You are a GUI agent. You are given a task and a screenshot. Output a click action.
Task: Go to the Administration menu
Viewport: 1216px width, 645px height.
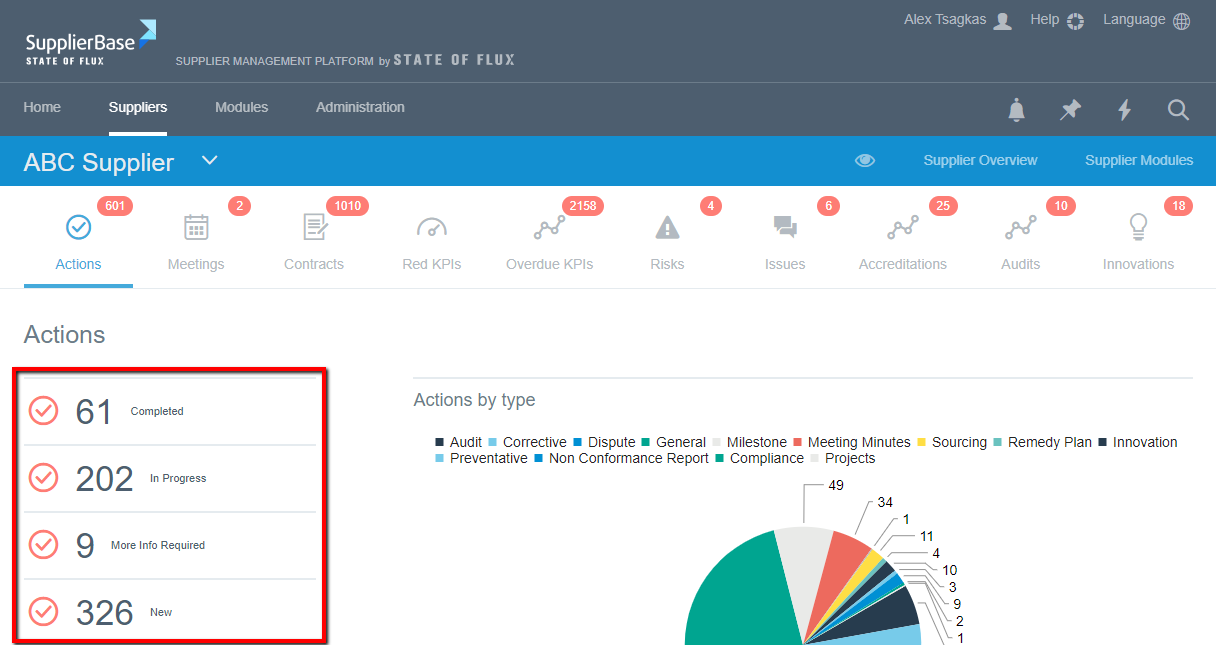pos(360,107)
